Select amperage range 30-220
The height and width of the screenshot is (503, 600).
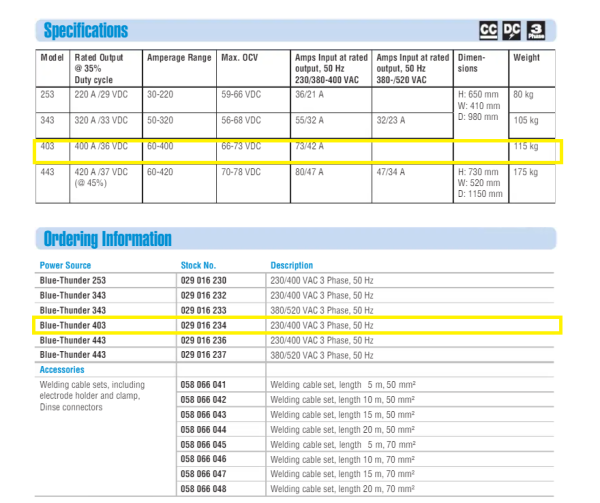click(160, 94)
